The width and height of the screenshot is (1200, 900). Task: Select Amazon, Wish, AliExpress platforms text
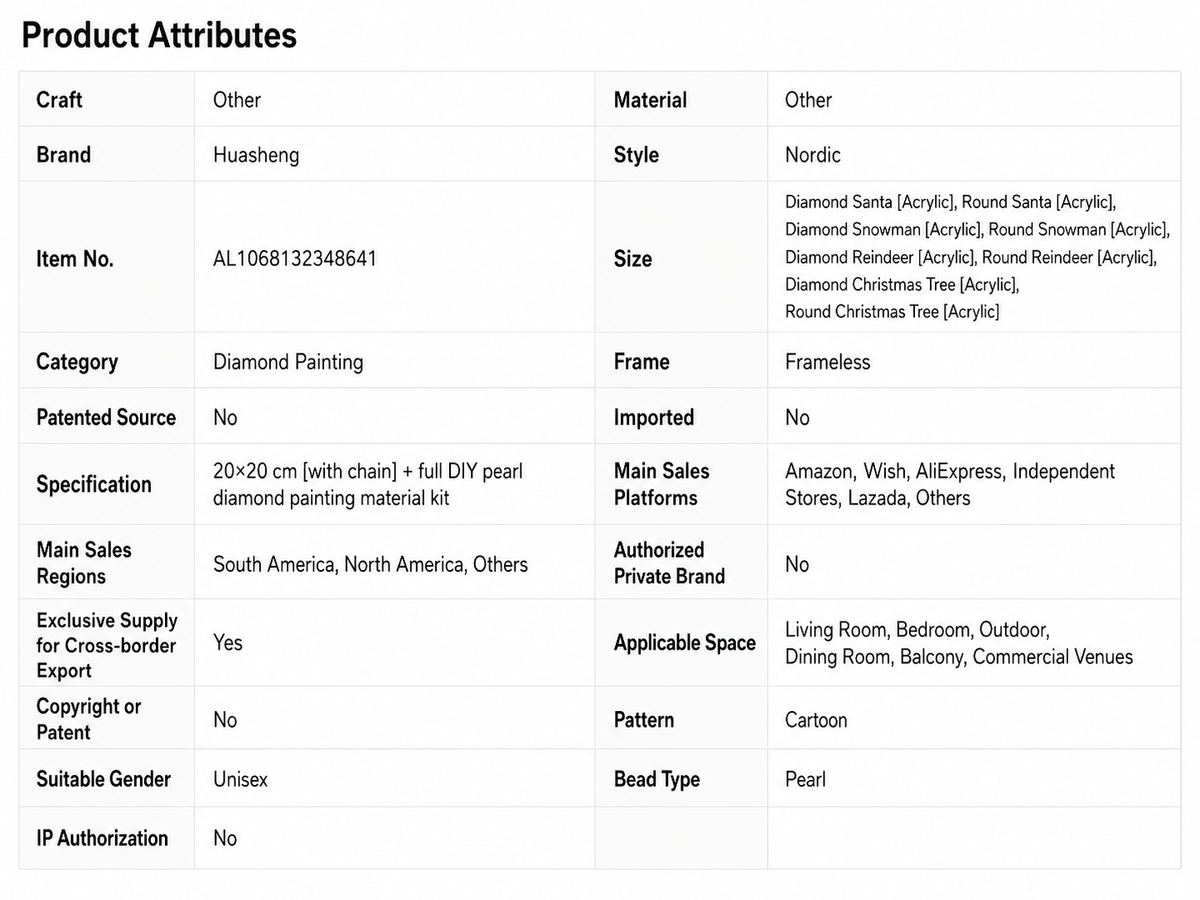click(x=950, y=484)
